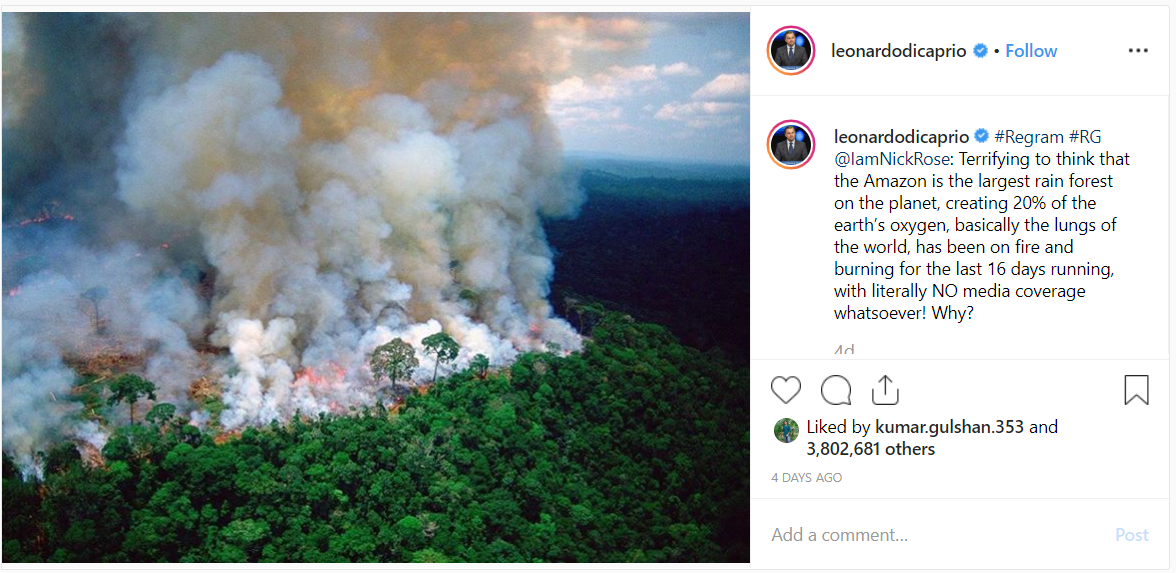The image size is (1176, 573).
Task: Click the comment speech bubble icon
Action: (836, 390)
